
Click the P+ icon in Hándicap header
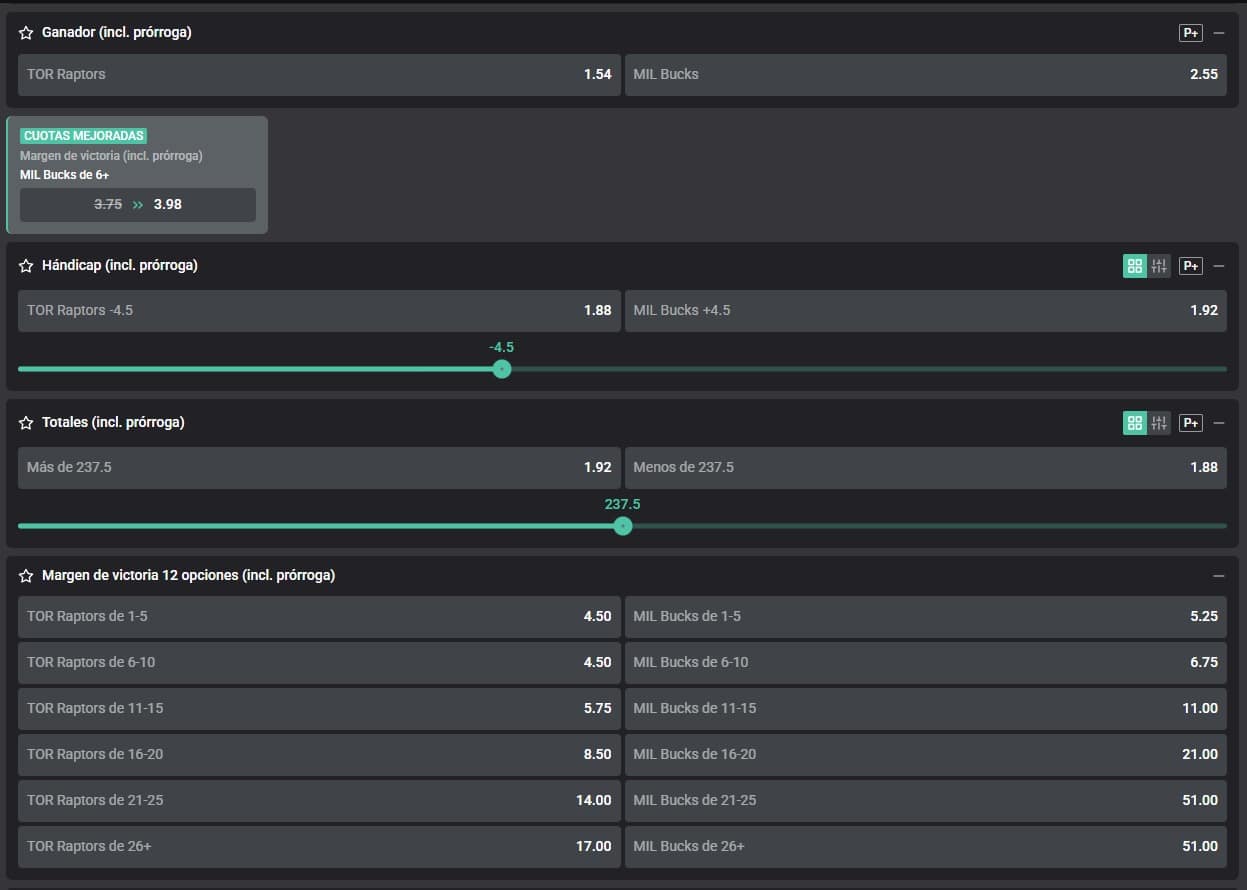pos(1190,266)
